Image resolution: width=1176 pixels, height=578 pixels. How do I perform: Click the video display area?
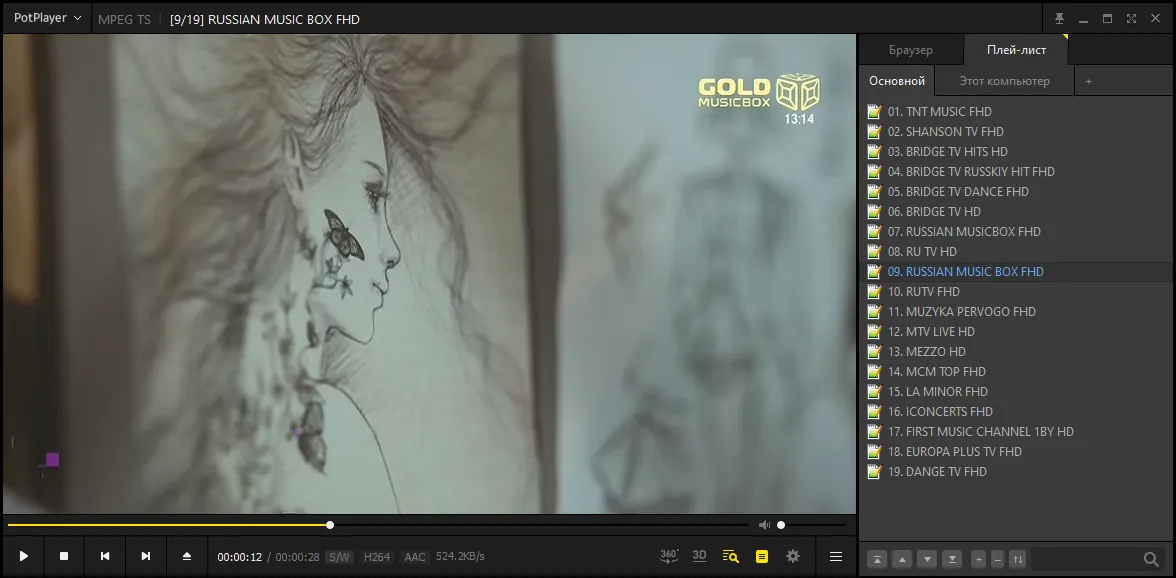(x=429, y=274)
